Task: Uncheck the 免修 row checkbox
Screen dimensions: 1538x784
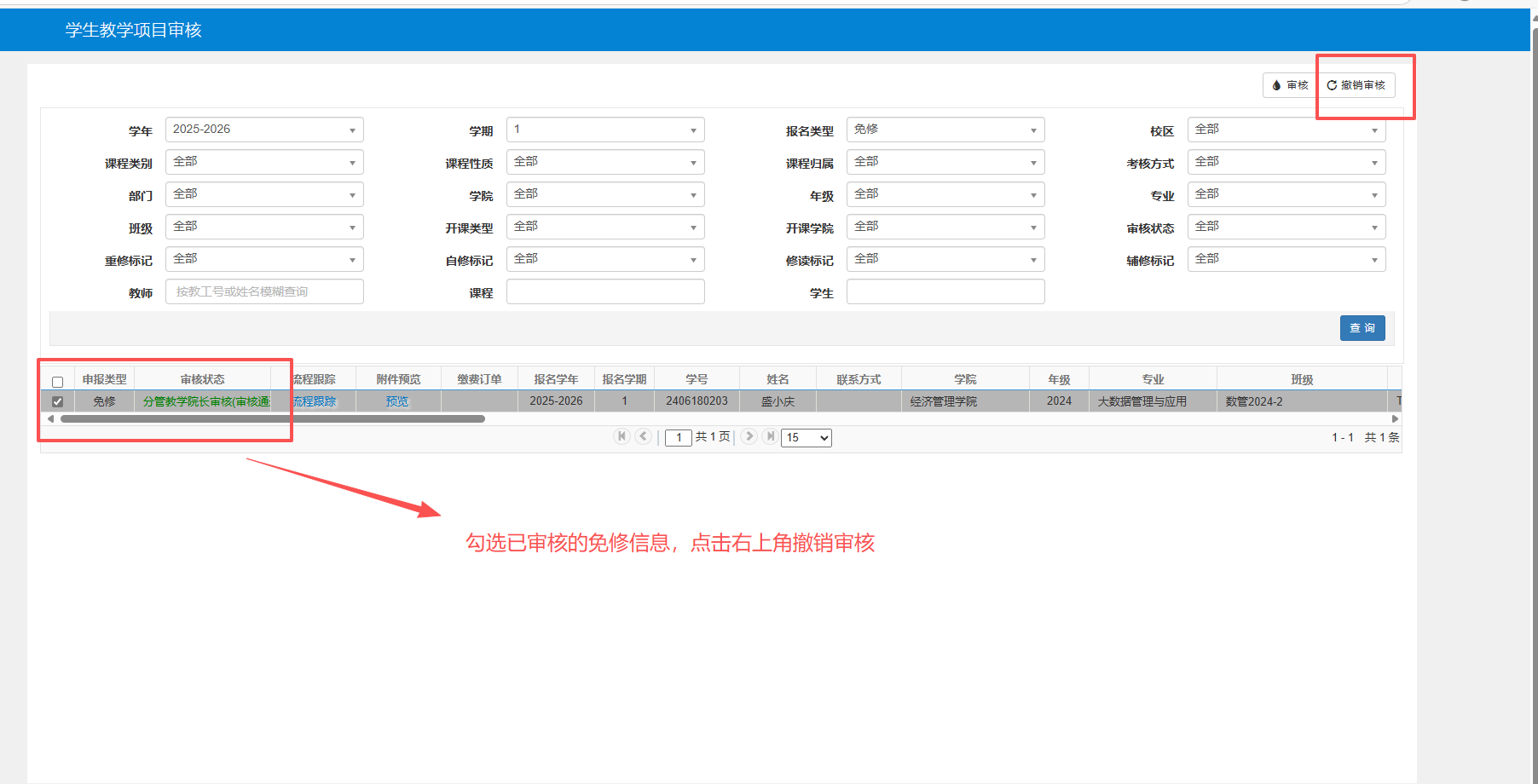Action: 58,401
